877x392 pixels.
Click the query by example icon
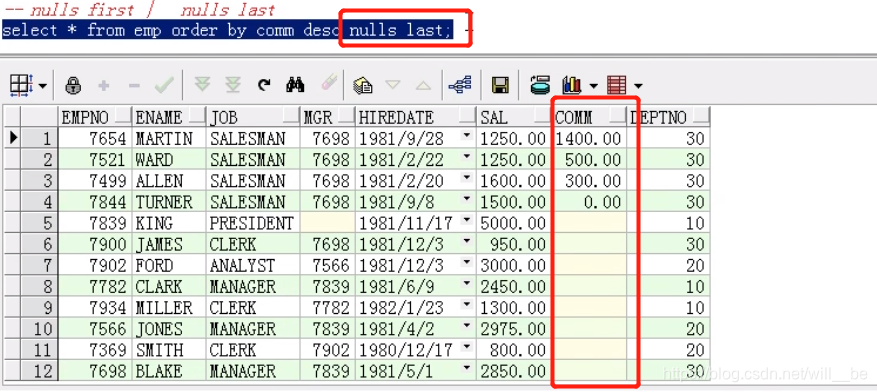pos(363,85)
